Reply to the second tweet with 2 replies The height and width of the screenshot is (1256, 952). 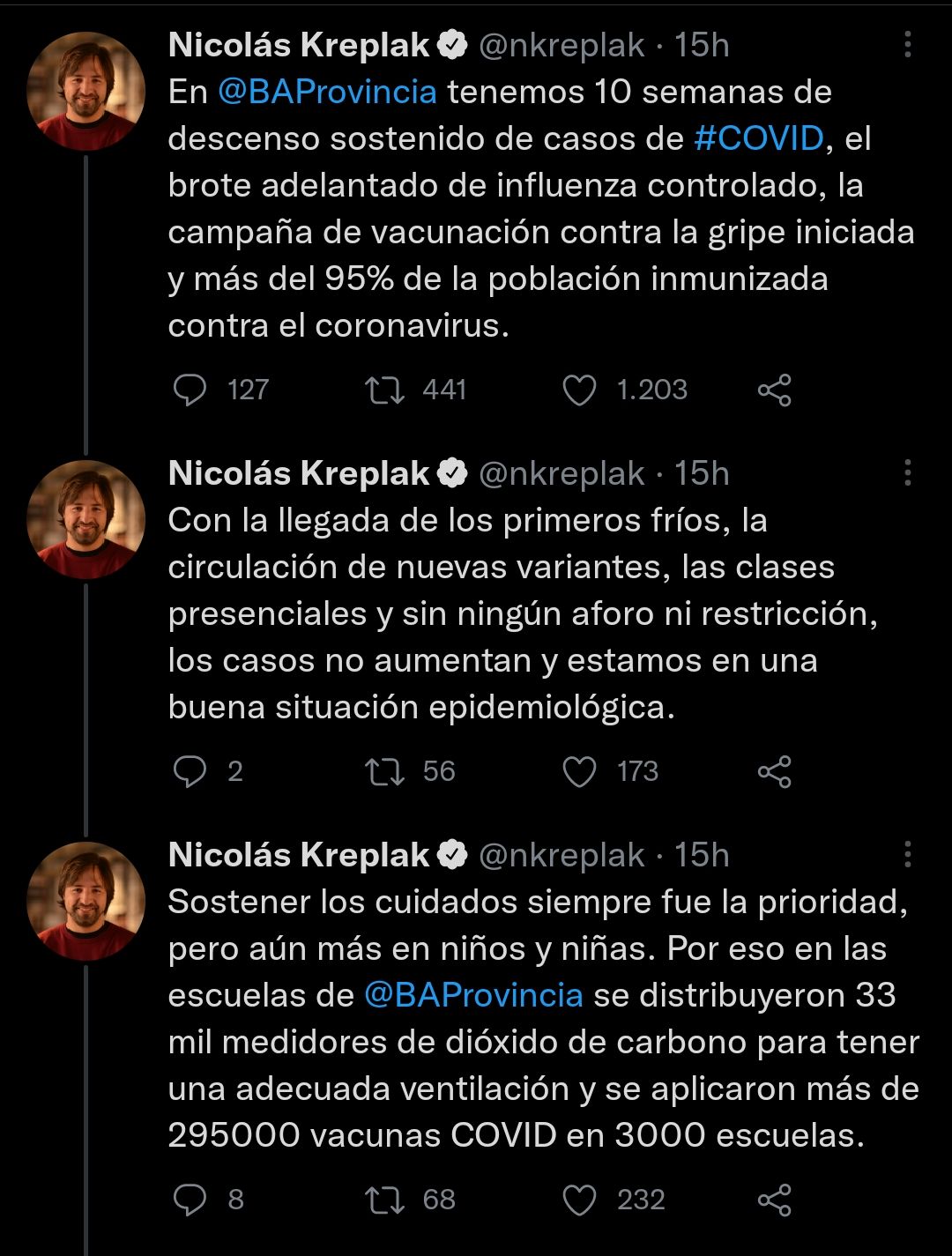tap(190, 771)
